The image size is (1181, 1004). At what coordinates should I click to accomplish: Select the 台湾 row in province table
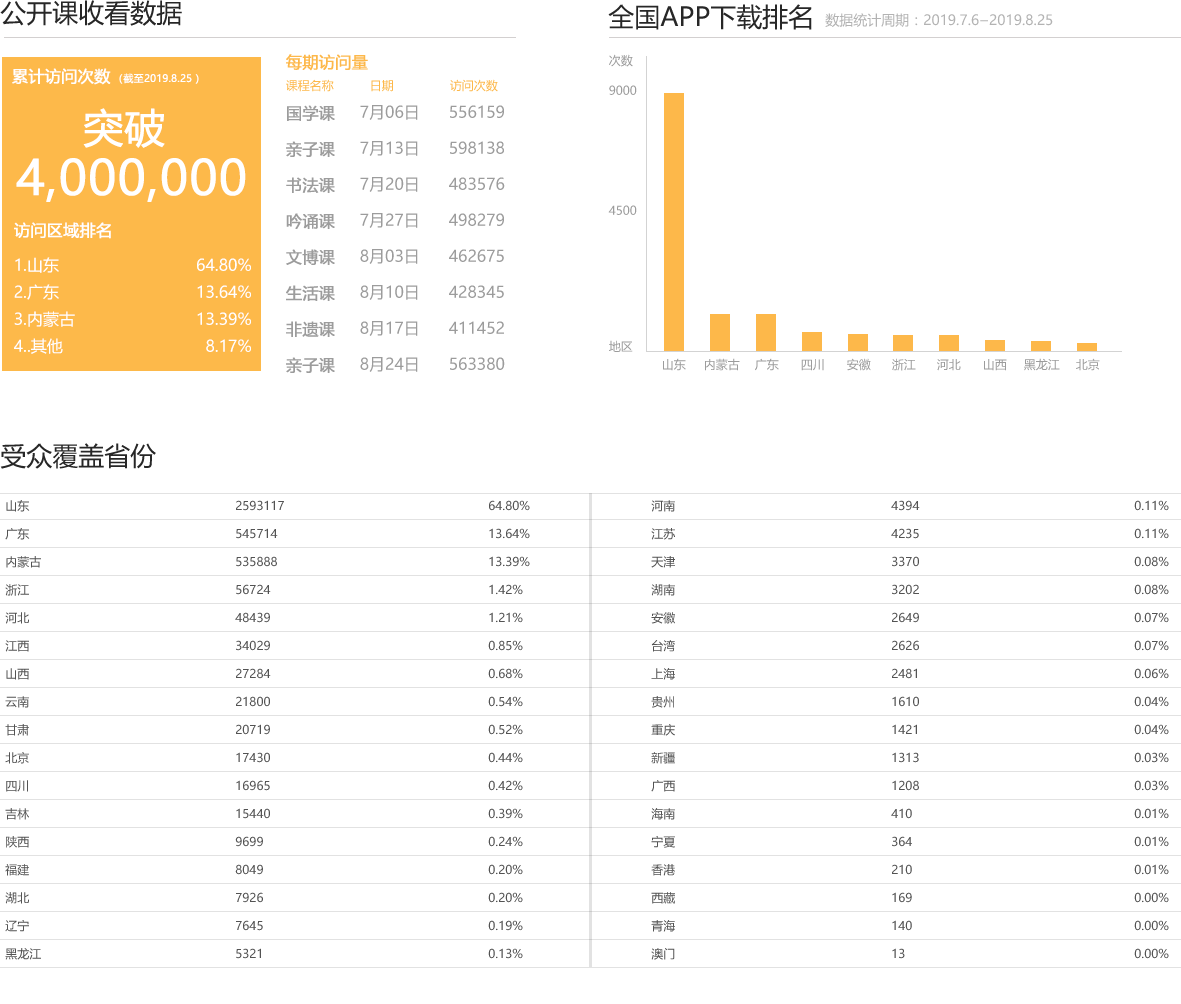[x=662, y=647]
